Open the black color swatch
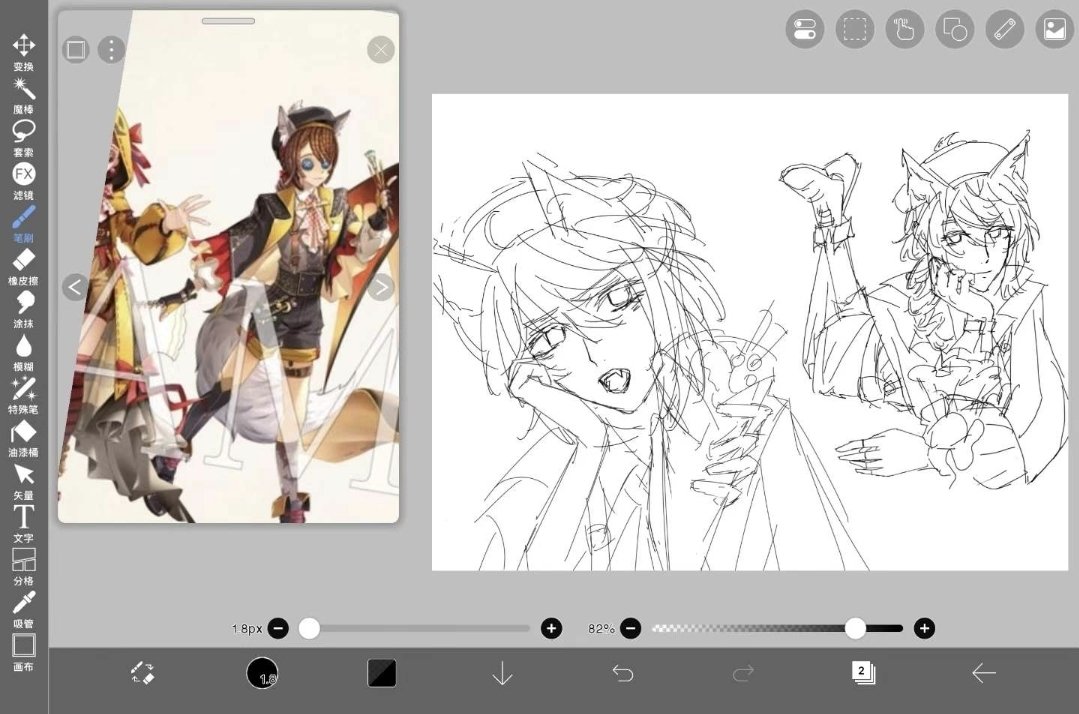 click(382, 673)
